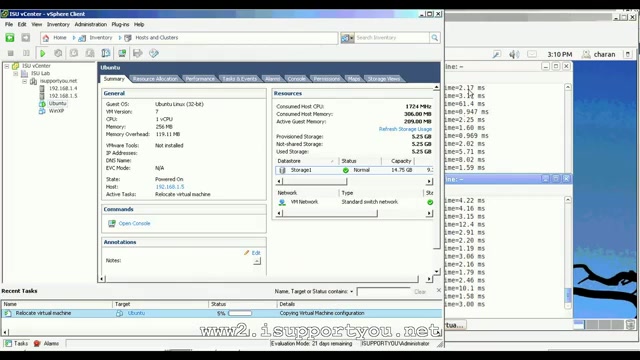Viewport: 640px width, 360px height.
Task: Switch to the Resource Allocation tab
Action: click(155, 79)
